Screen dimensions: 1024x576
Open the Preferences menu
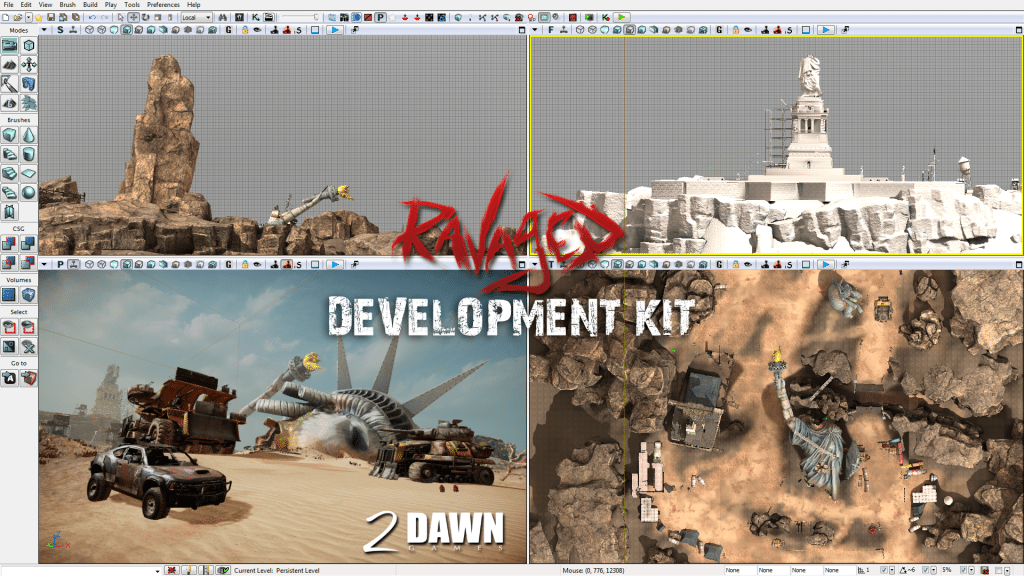163,5
